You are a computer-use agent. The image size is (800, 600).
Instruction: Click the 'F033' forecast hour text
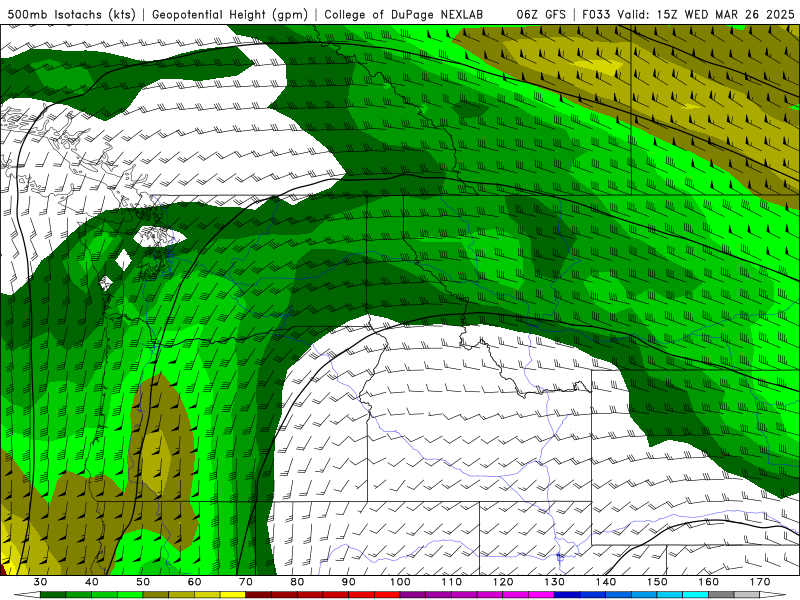[x=596, y=14]
